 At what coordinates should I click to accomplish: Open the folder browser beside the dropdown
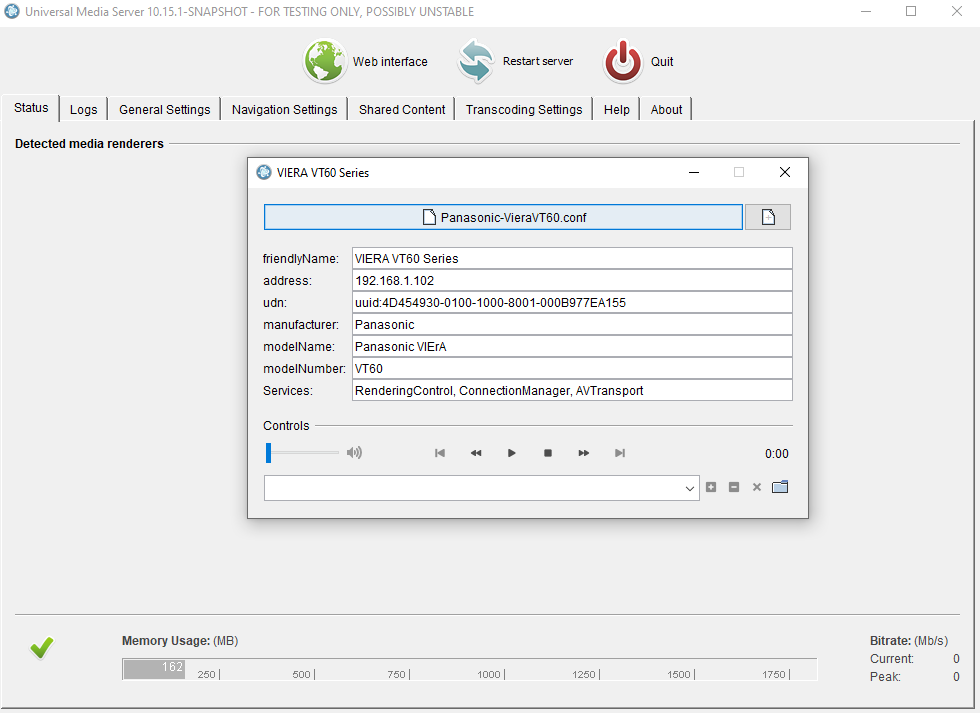pos(780,487)
